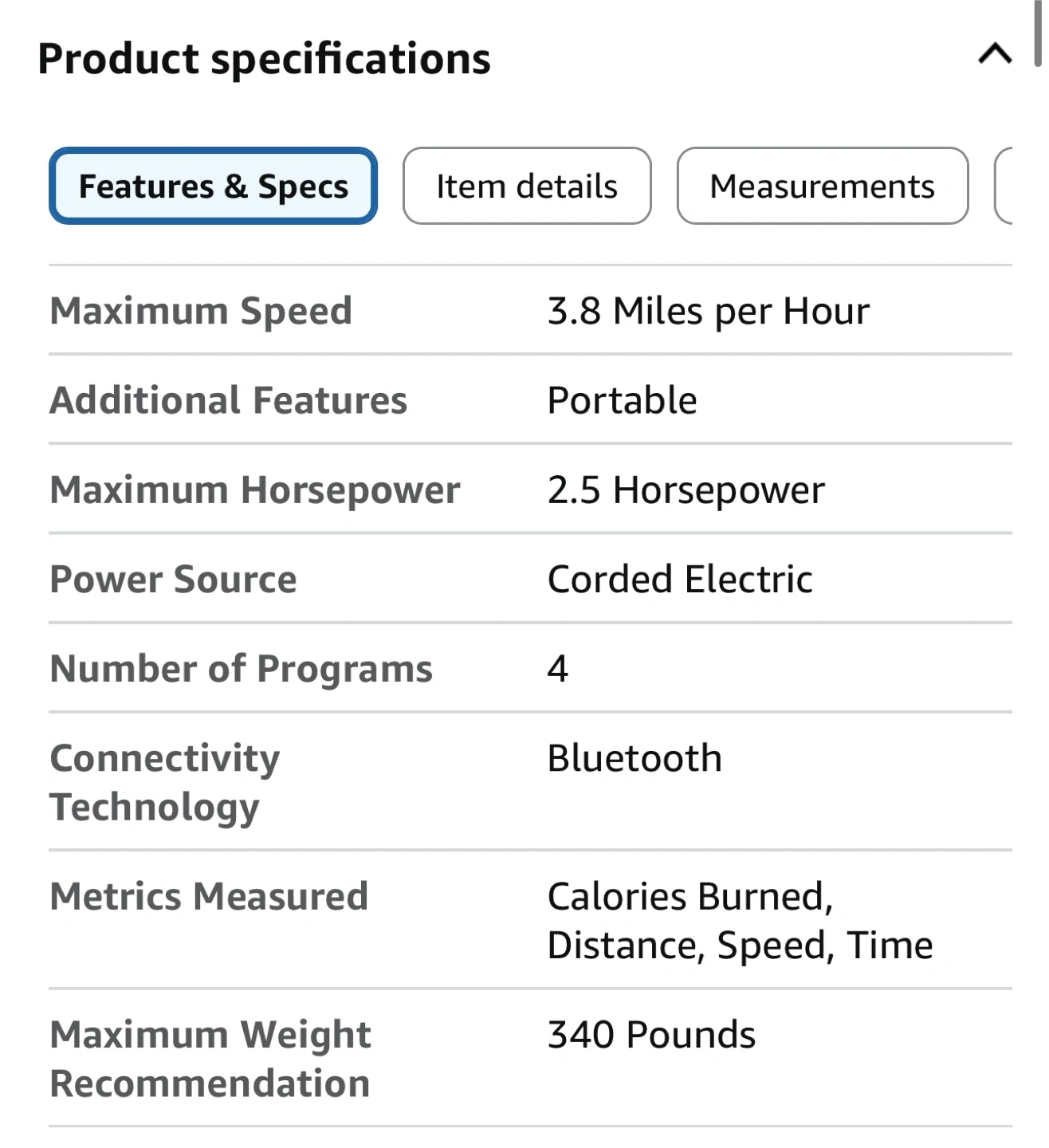Click the Calories Burned, Distance, Speed, Time value

[739, 920]
